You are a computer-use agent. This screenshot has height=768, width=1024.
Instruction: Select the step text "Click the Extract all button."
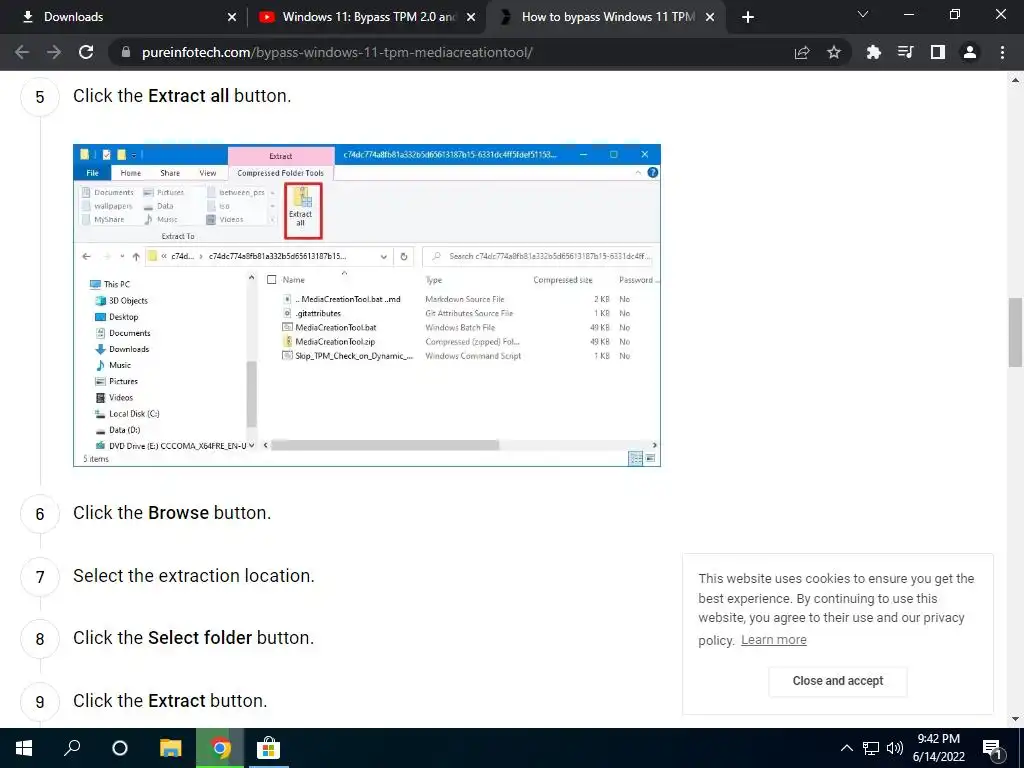182,95
